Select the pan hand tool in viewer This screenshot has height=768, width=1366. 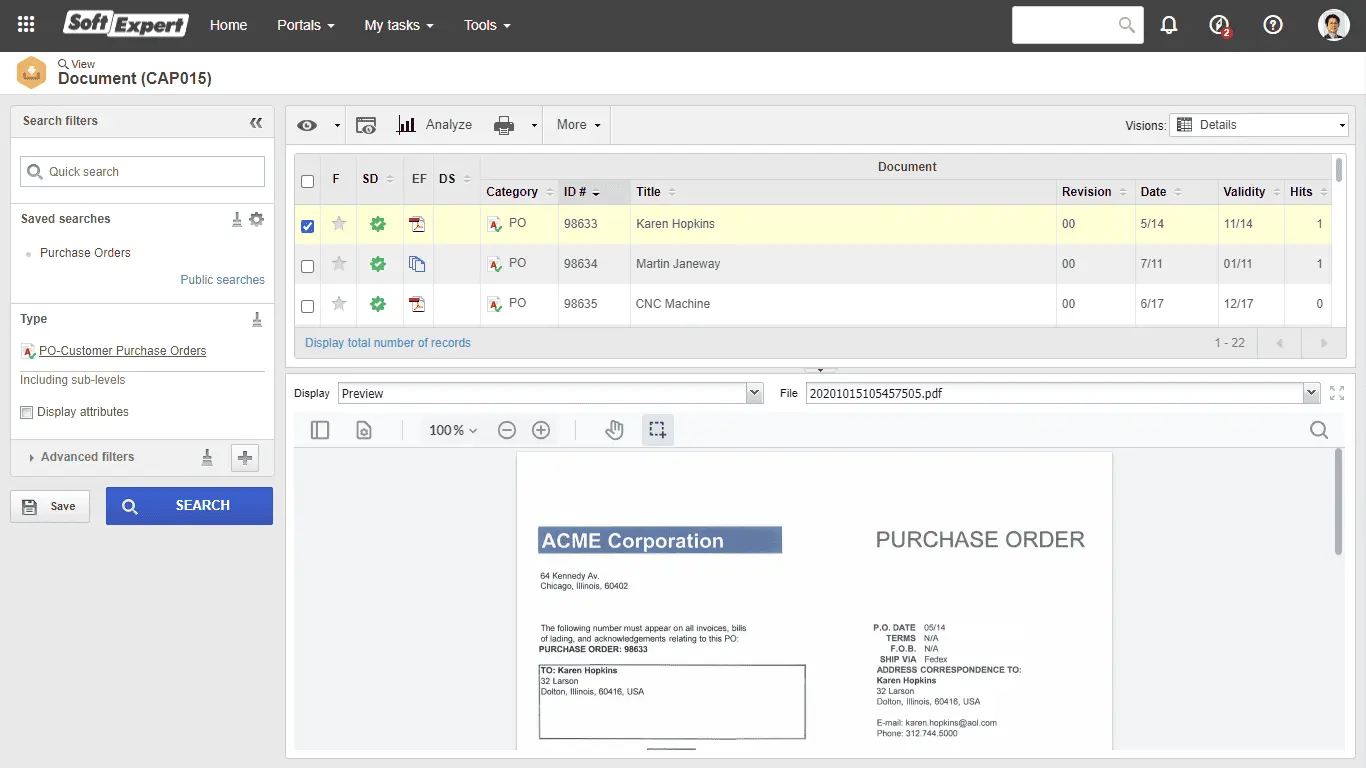614,430
